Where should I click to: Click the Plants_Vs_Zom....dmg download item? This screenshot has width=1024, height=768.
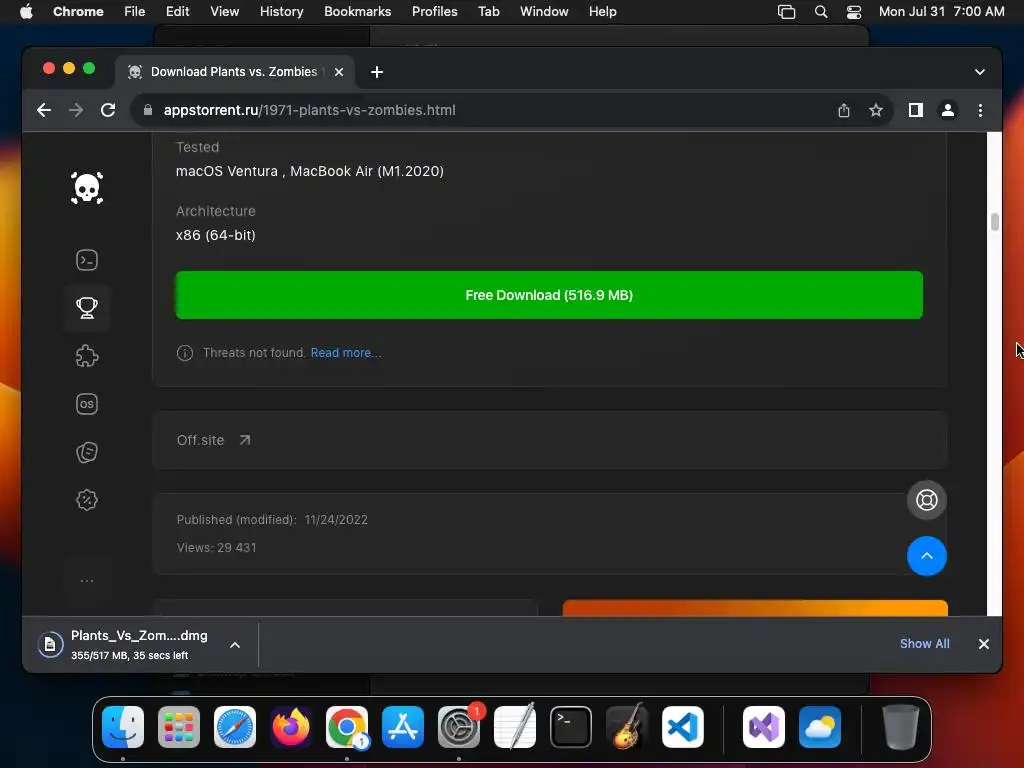140,645
